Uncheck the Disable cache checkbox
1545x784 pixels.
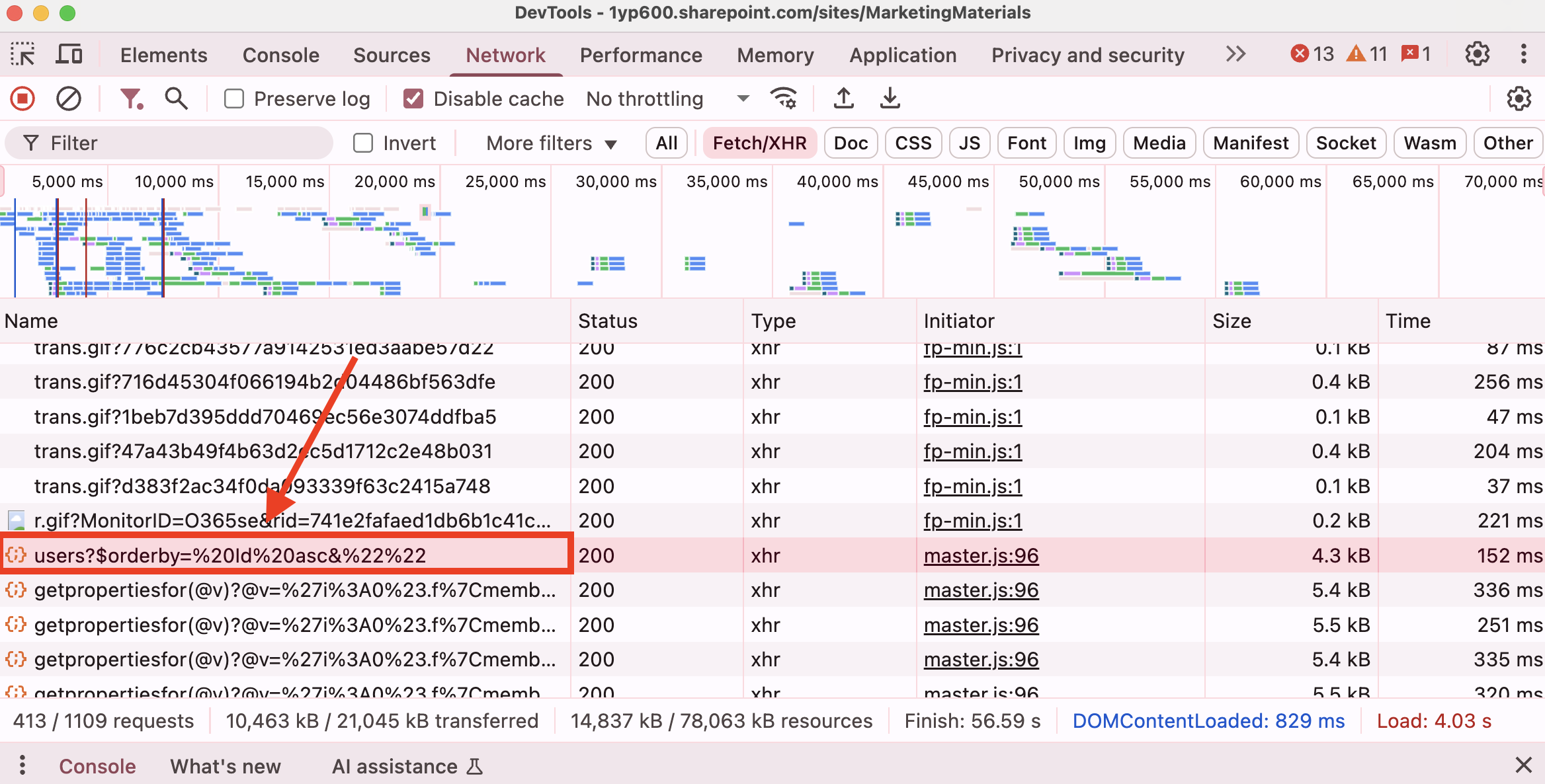pos(413,99)
